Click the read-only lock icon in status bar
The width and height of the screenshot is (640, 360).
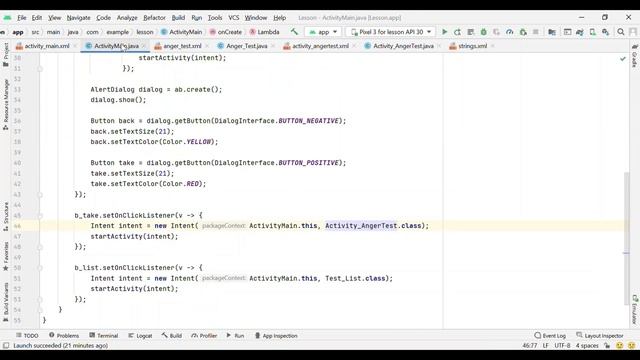607,345
